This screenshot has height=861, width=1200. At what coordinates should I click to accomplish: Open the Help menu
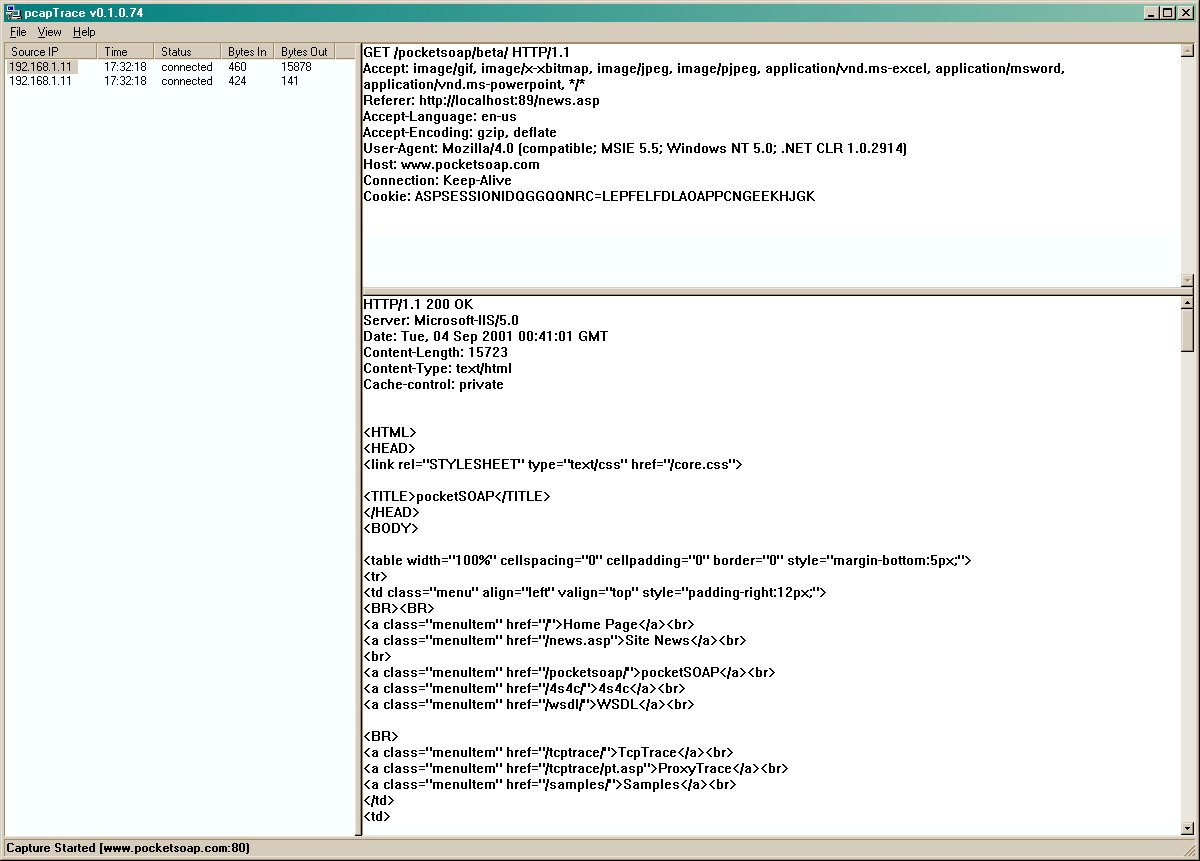click(84, 32)
